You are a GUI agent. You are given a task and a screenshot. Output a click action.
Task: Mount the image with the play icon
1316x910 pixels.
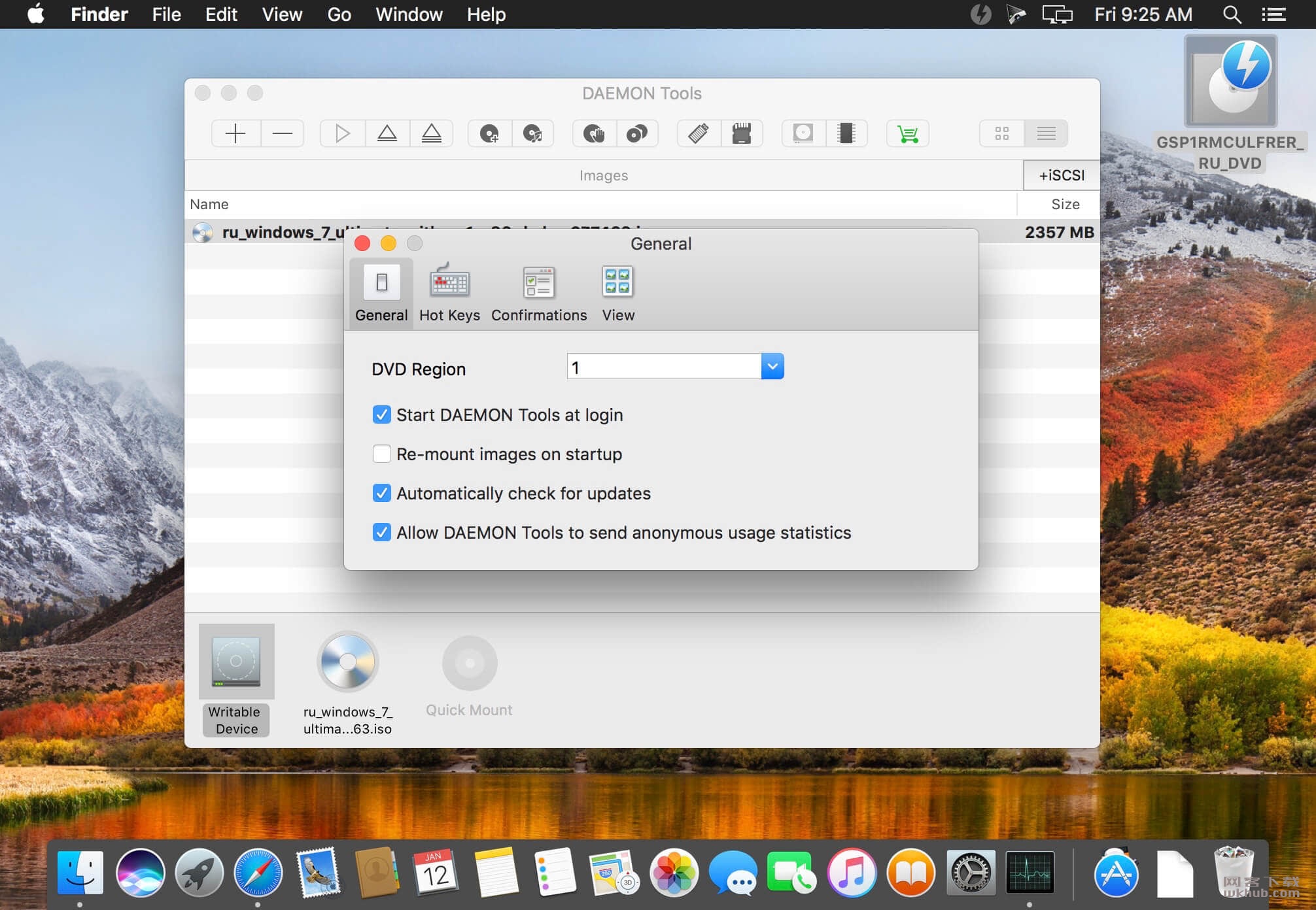click(342, 134)
